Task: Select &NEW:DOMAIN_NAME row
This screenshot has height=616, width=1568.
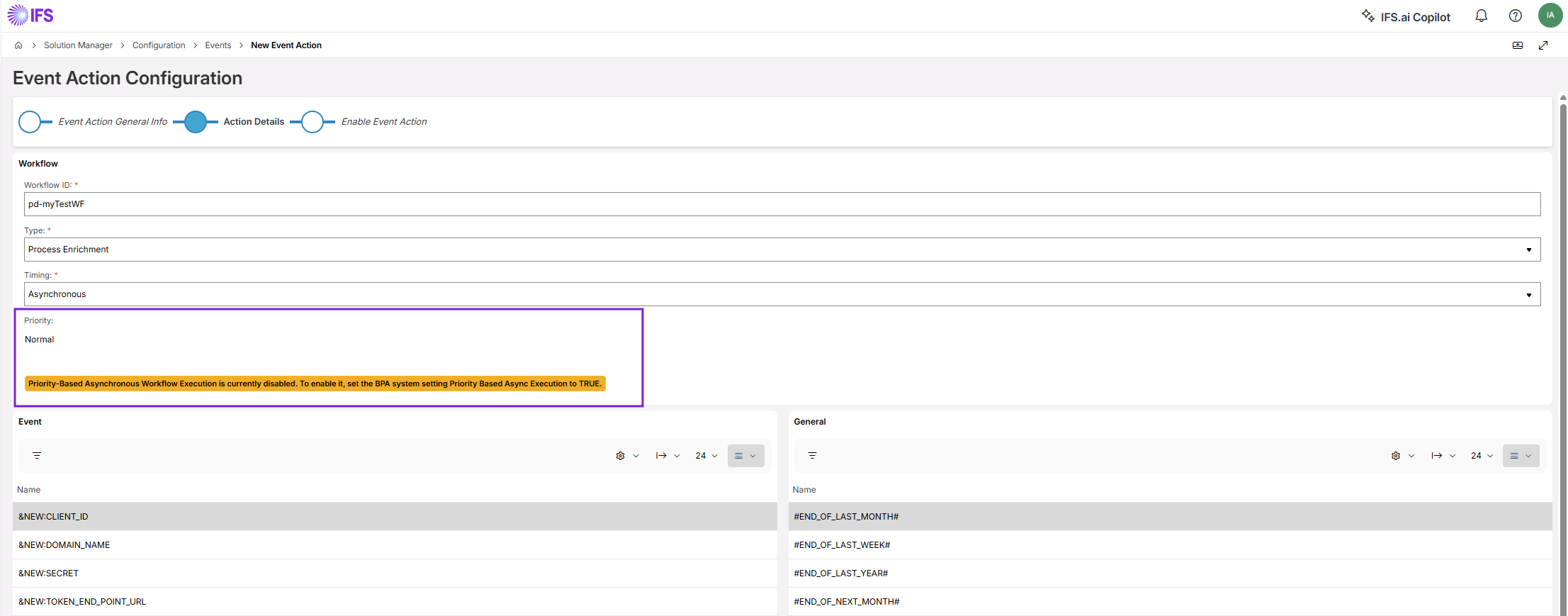Action: point(395,545)
